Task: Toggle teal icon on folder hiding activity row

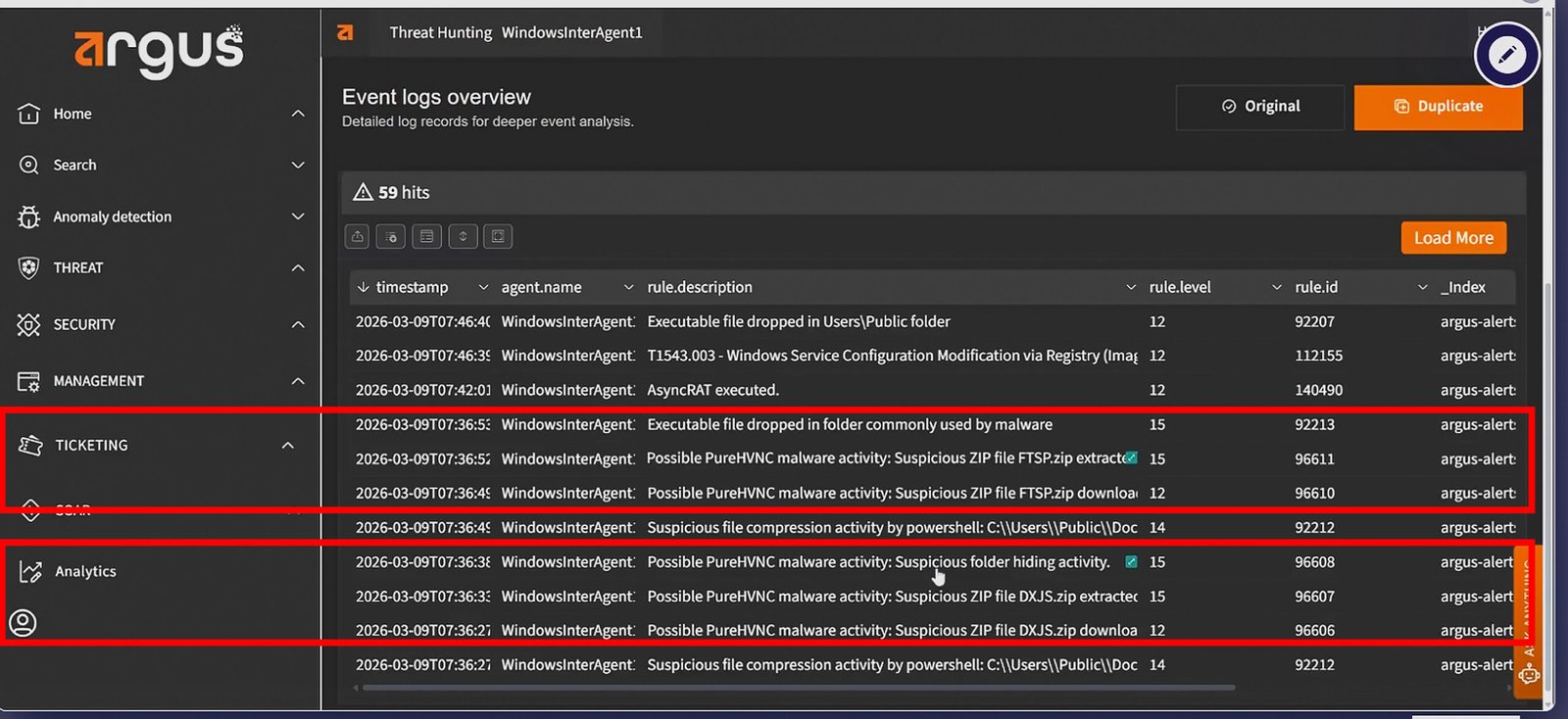Action: 1131,561
